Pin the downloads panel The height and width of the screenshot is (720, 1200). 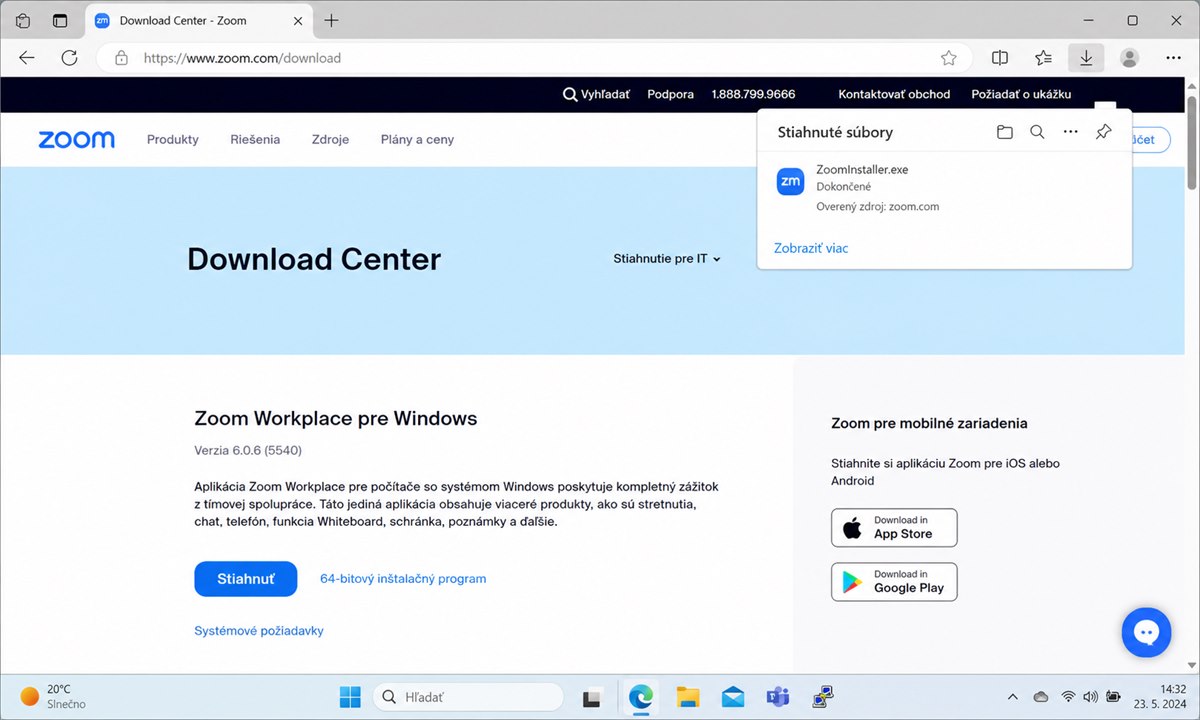1104,132
